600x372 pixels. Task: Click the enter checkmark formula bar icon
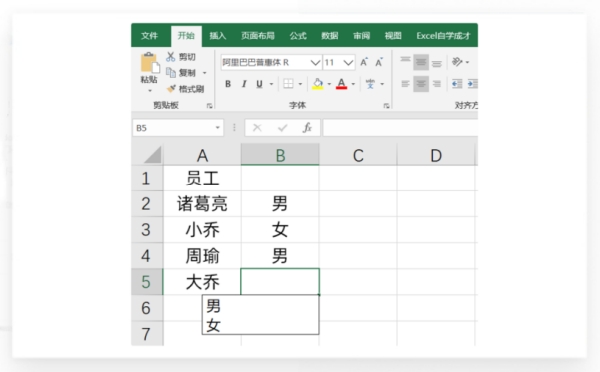pyautogui.click(x=282, y=128)
